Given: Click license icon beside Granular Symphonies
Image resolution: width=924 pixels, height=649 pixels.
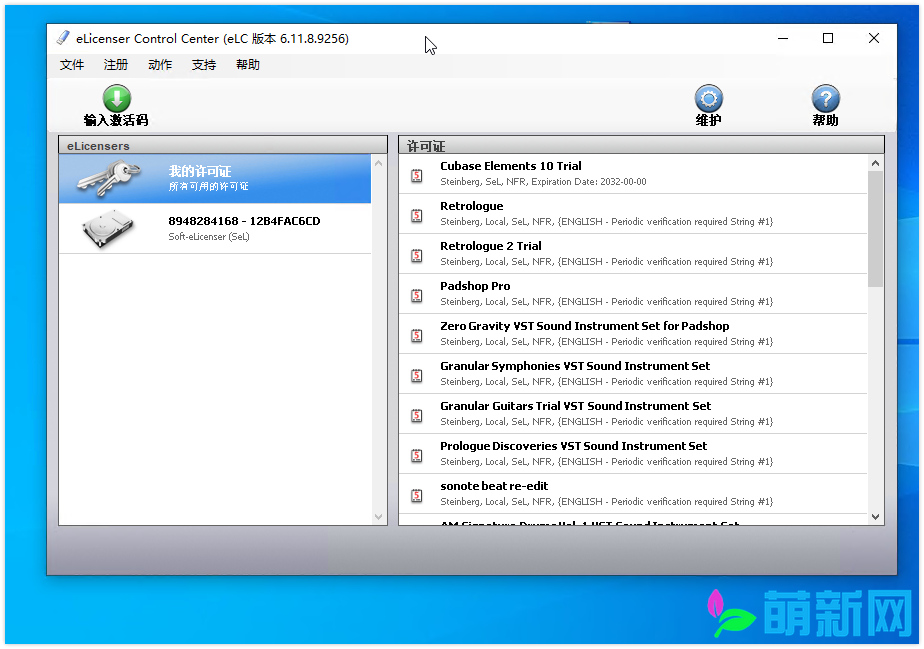Looking at the screenshot, I should [417, 375].
